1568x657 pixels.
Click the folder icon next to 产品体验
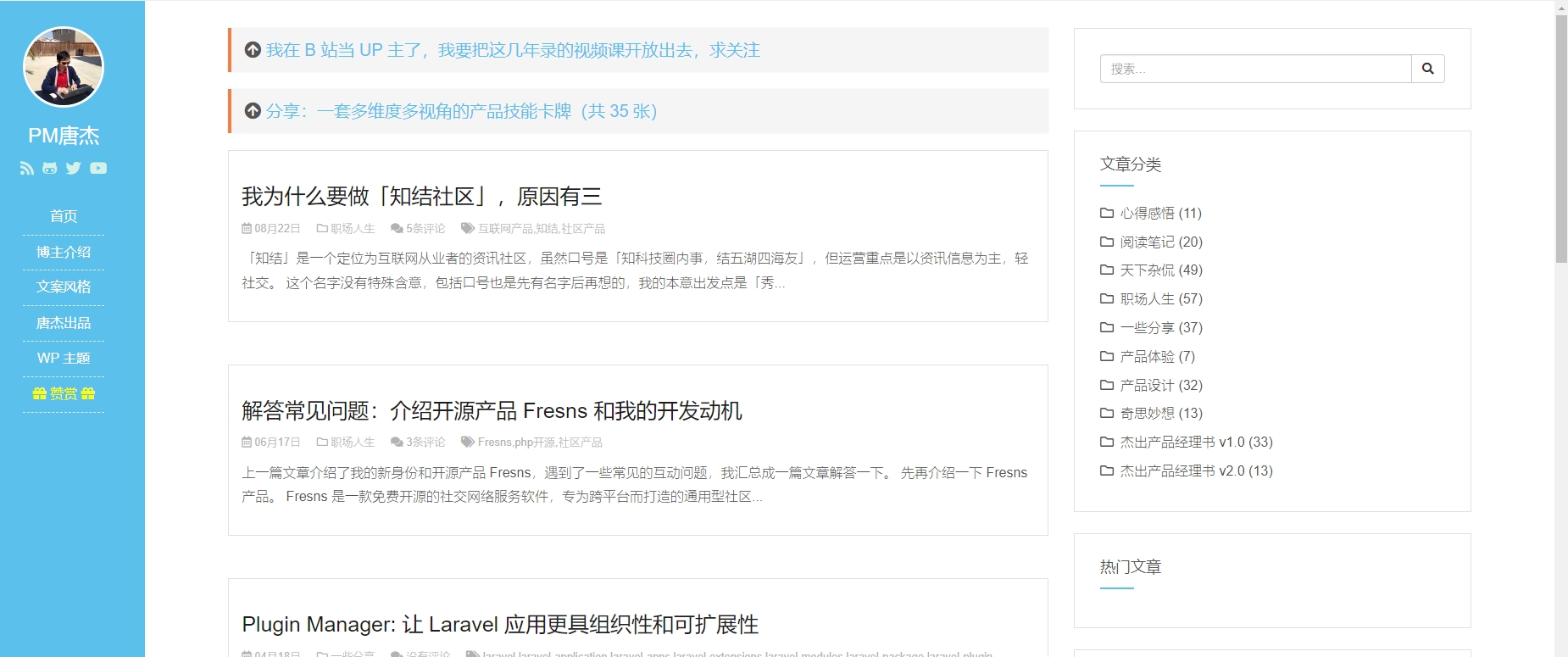(x=1107, y=356)
